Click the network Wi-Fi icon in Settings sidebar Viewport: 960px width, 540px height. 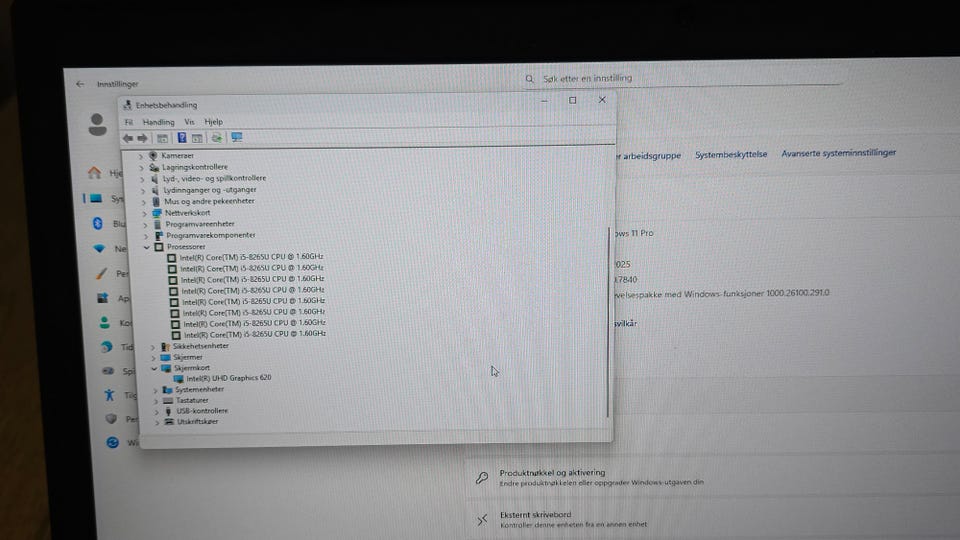tap(99, 249)
